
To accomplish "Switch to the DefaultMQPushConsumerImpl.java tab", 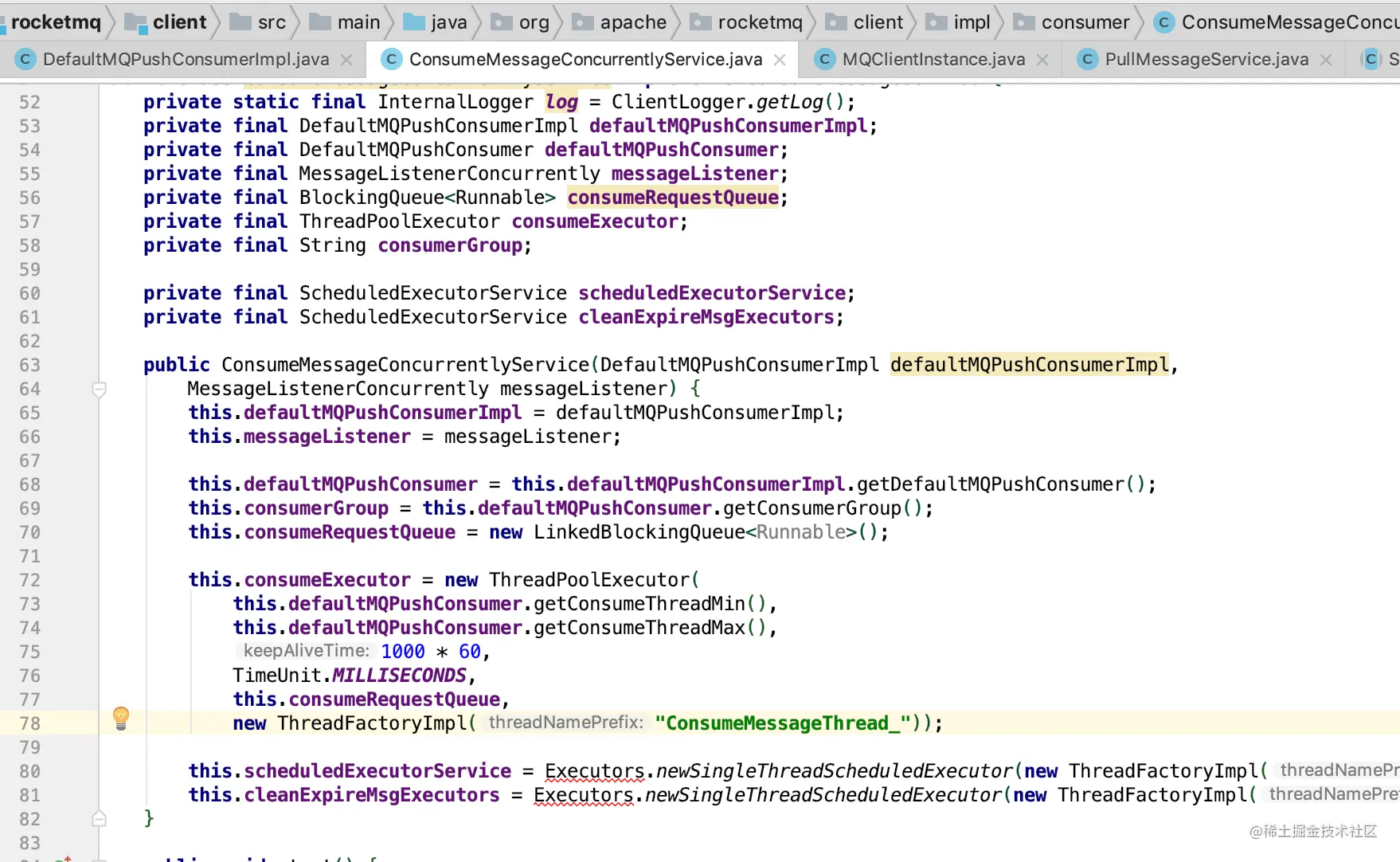I will 186,60.
